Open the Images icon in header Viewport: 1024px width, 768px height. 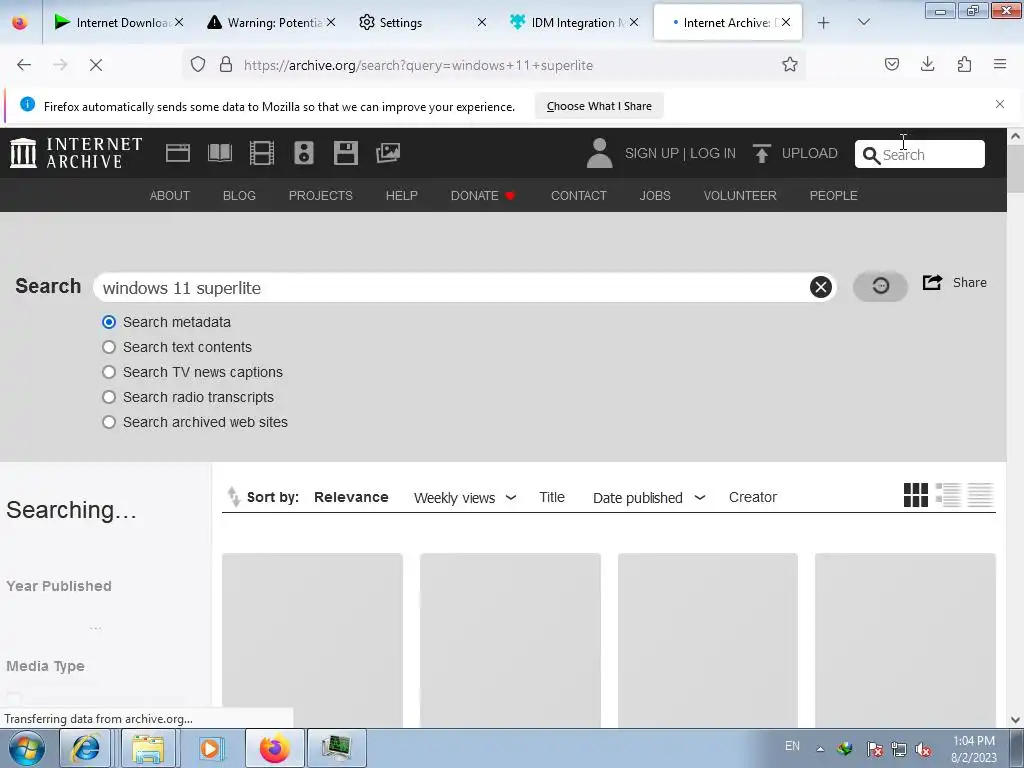(x=388, y=153)
